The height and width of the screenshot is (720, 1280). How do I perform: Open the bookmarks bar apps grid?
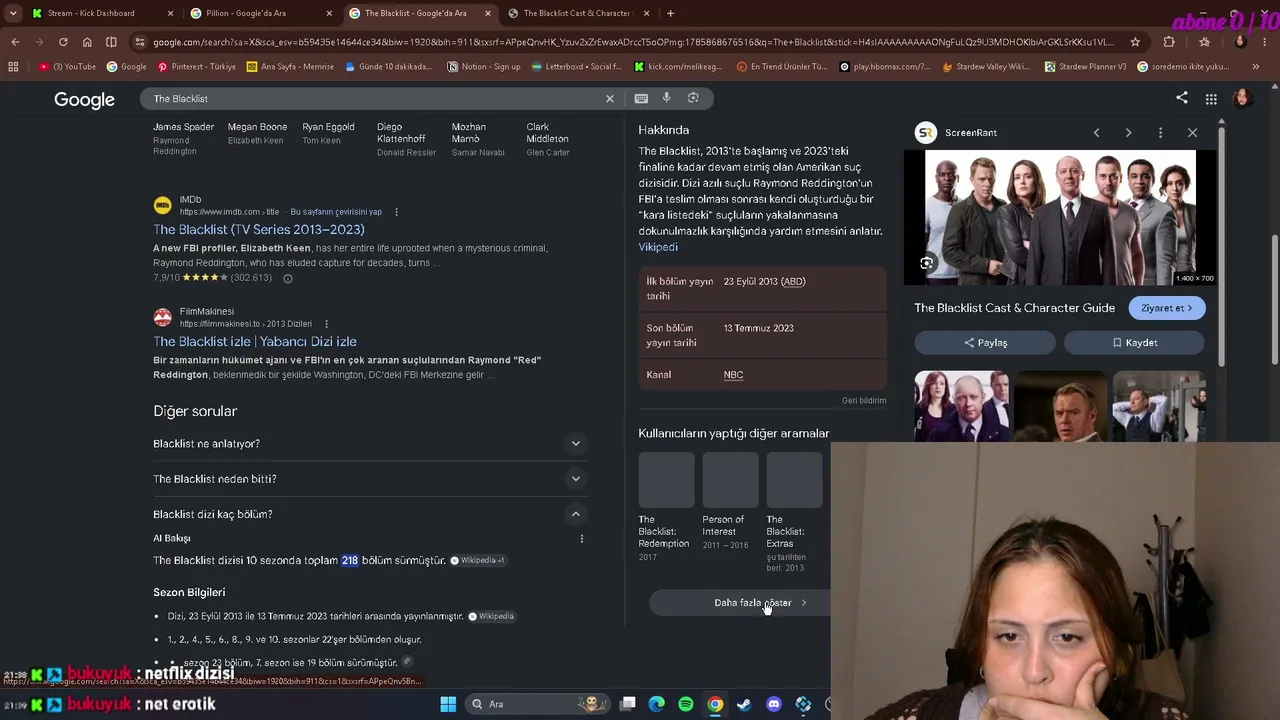click(13, 67)
